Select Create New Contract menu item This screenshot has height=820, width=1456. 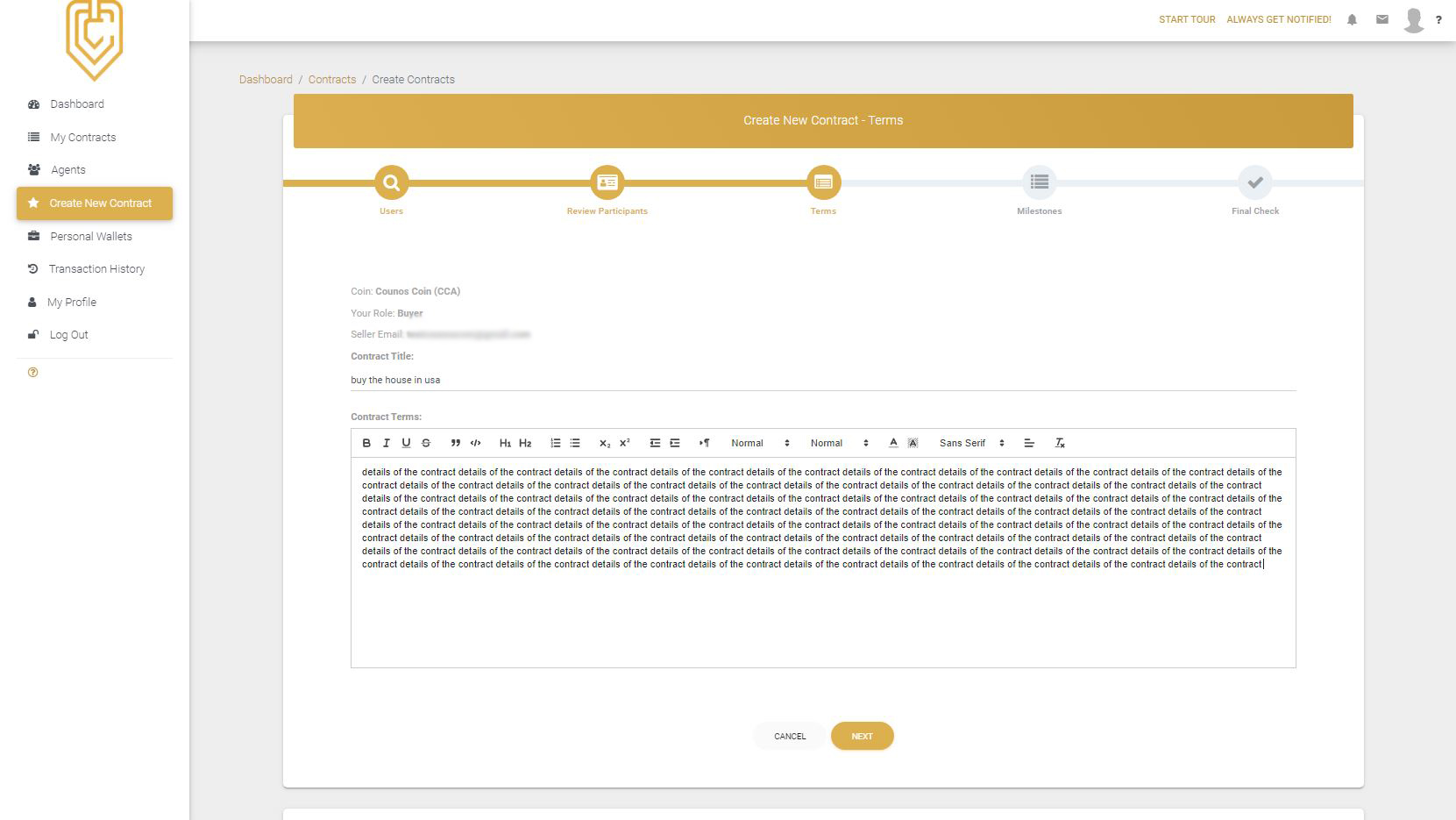pos(94,203)
